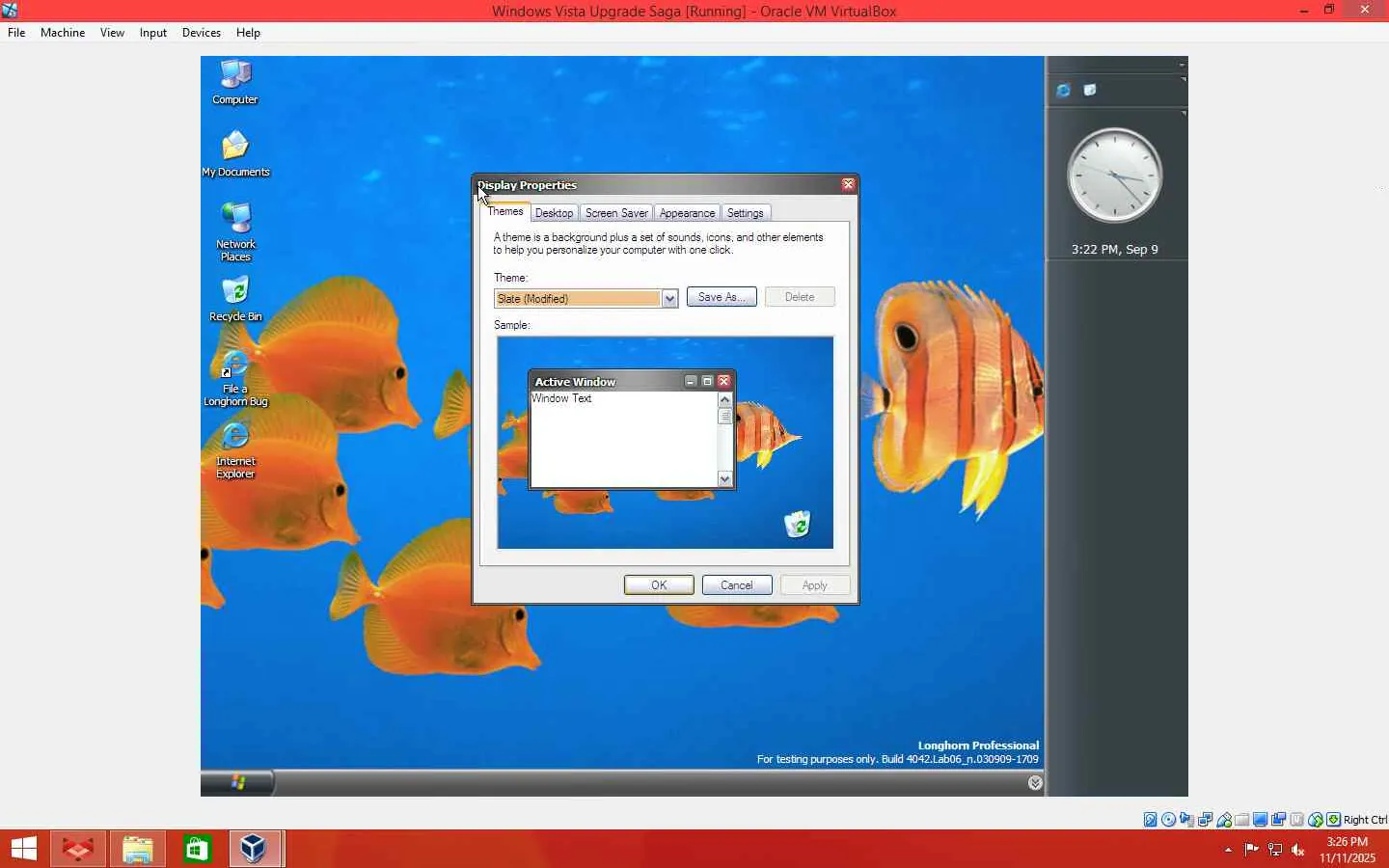Select the Internet Explorer desktop icon
Screen dimensions: 1389x868
(x=235, y=450)
